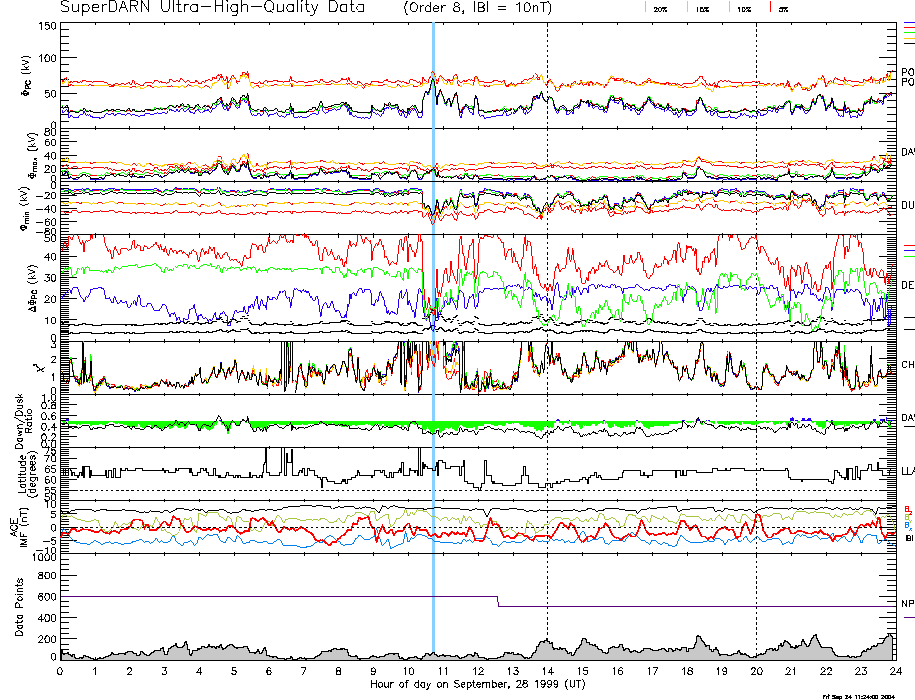Viewport: 915px width, 700px height.
Task: Click the |B| legend label at right
Action: (x=908, y=538)
